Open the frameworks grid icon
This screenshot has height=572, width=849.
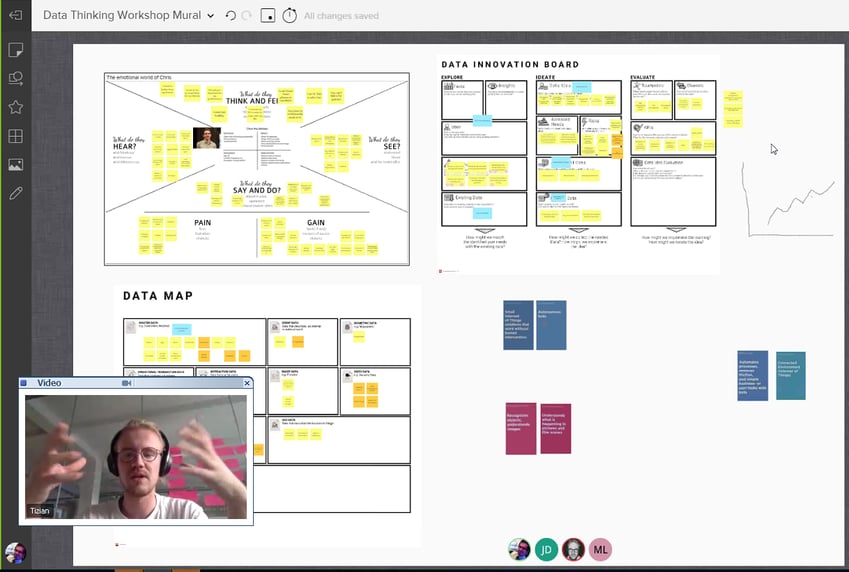coord(16,136)
